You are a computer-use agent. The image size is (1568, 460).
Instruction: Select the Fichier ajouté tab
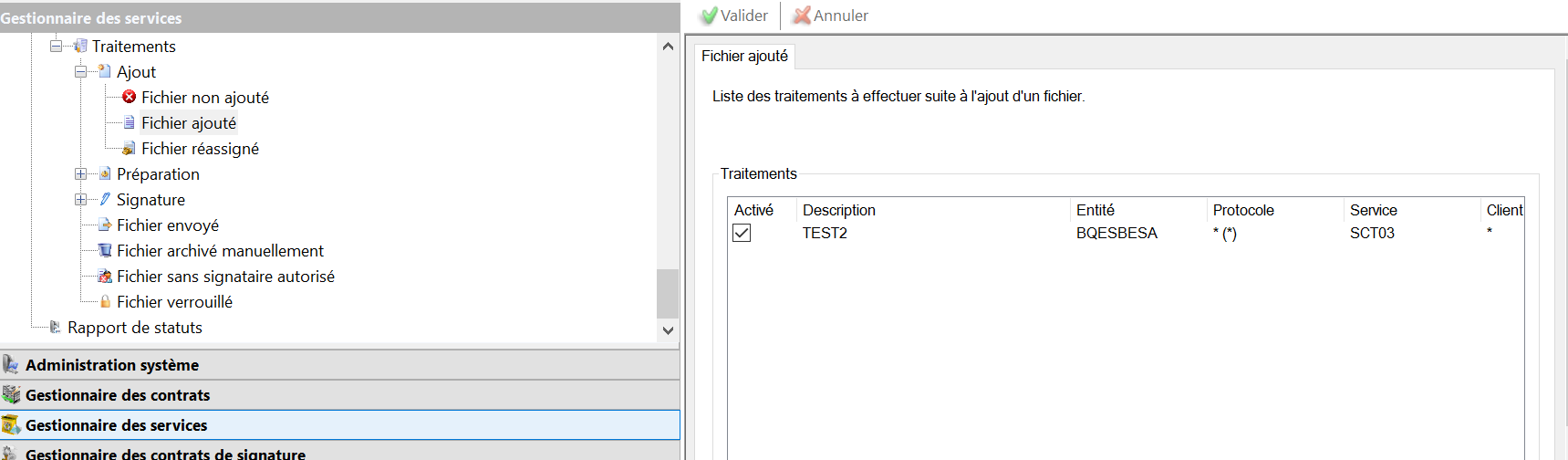point(744,57)
